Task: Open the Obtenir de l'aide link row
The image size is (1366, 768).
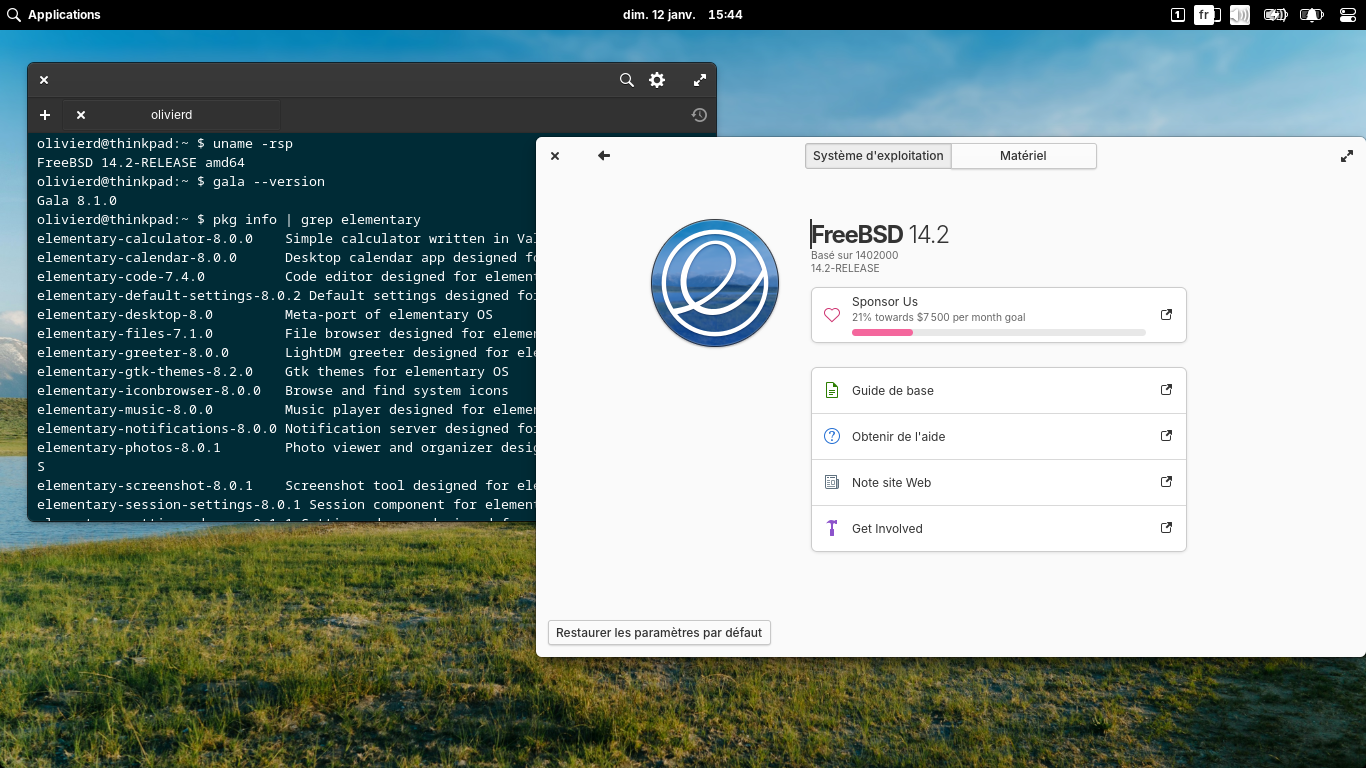Action: (x=999, y=437)
